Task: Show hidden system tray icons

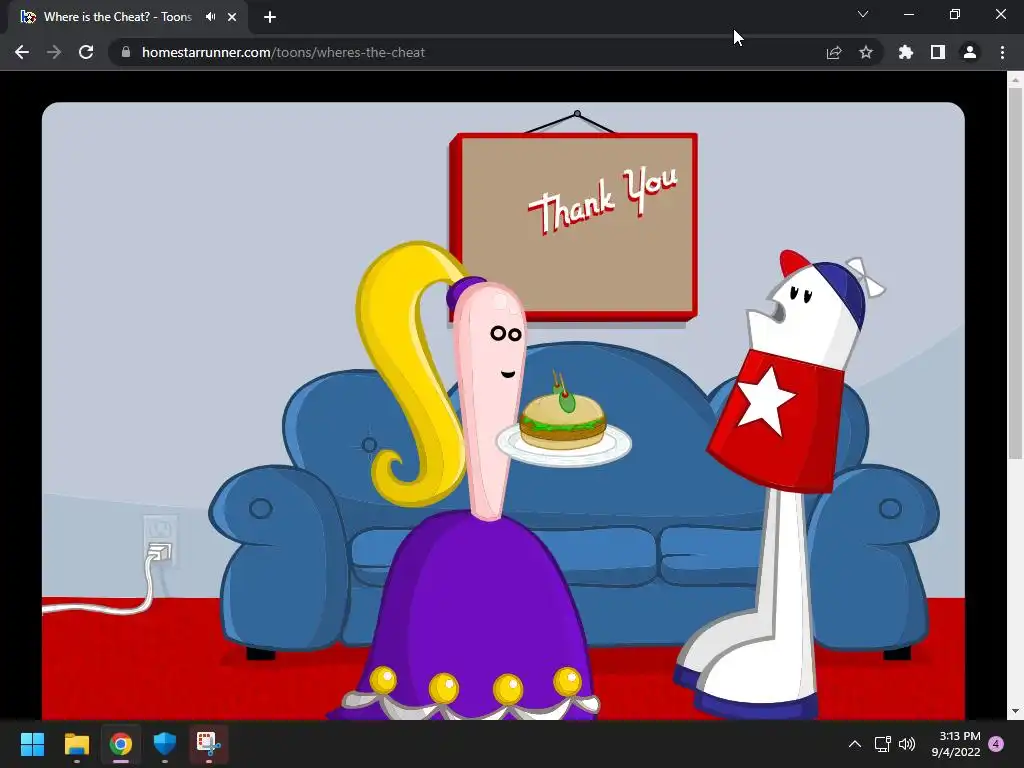Action: (x=854, y=744)
